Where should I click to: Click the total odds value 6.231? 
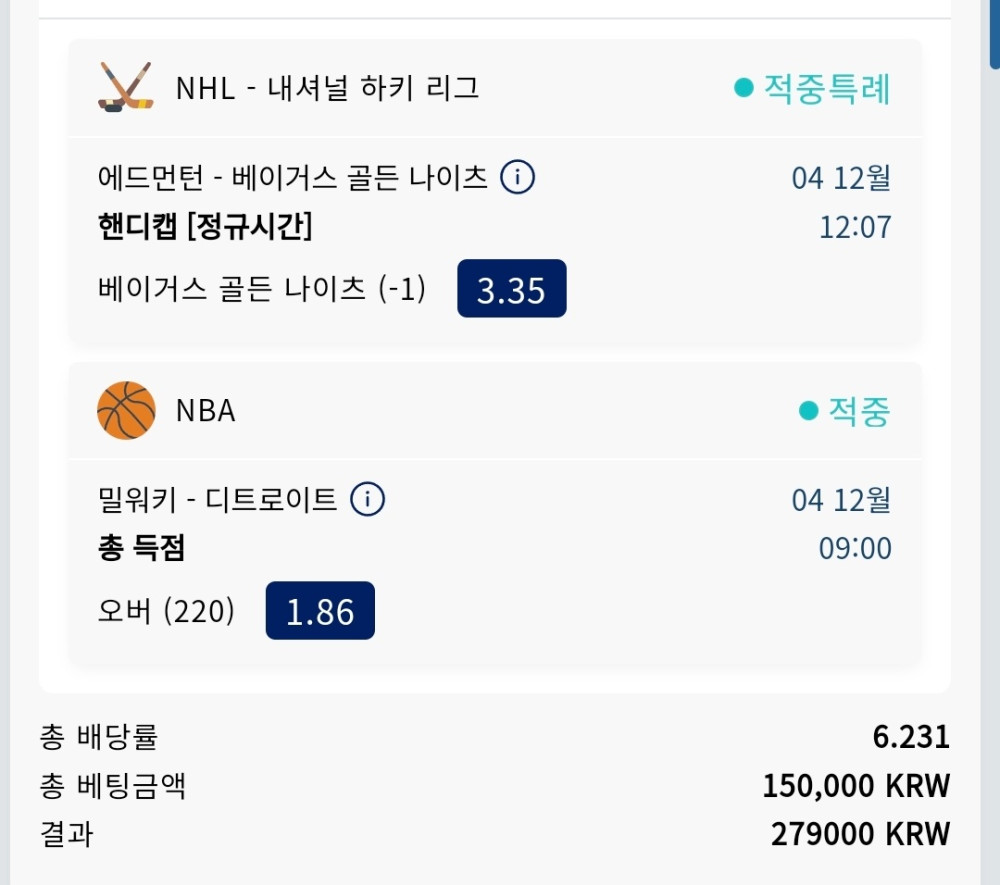click(910, 738)
